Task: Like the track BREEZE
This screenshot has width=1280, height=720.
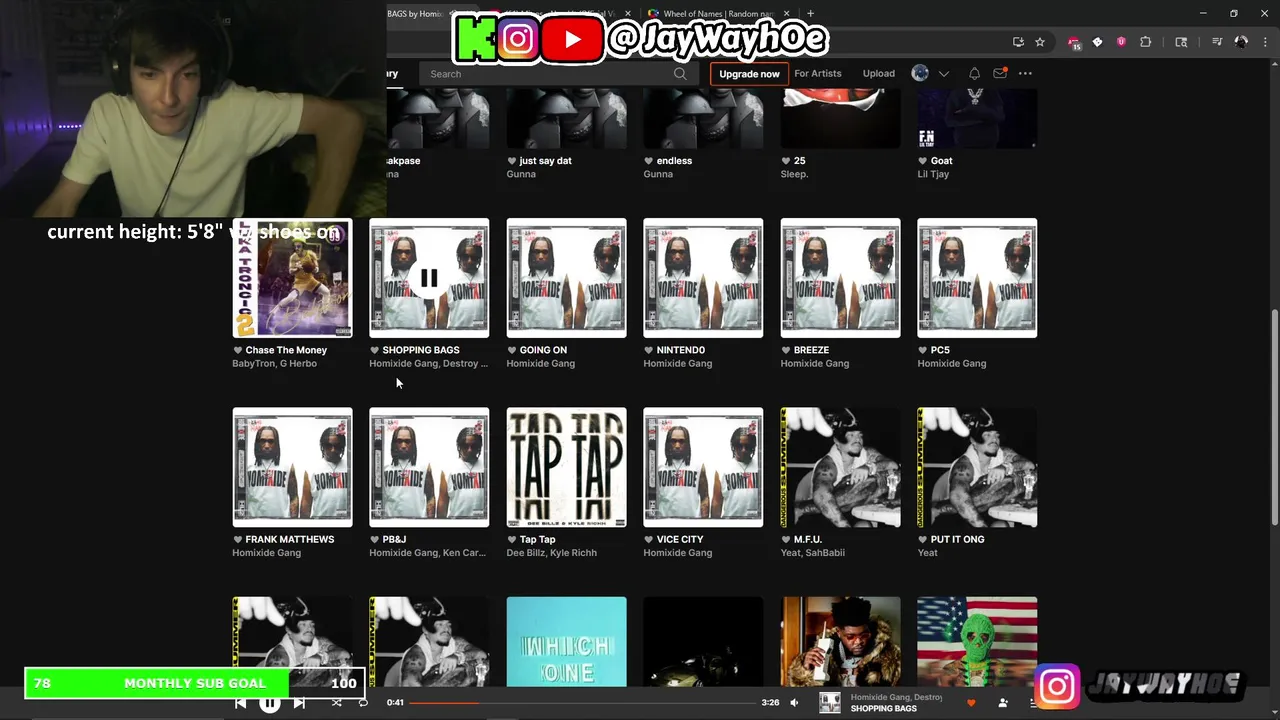Action: [786, 350]
